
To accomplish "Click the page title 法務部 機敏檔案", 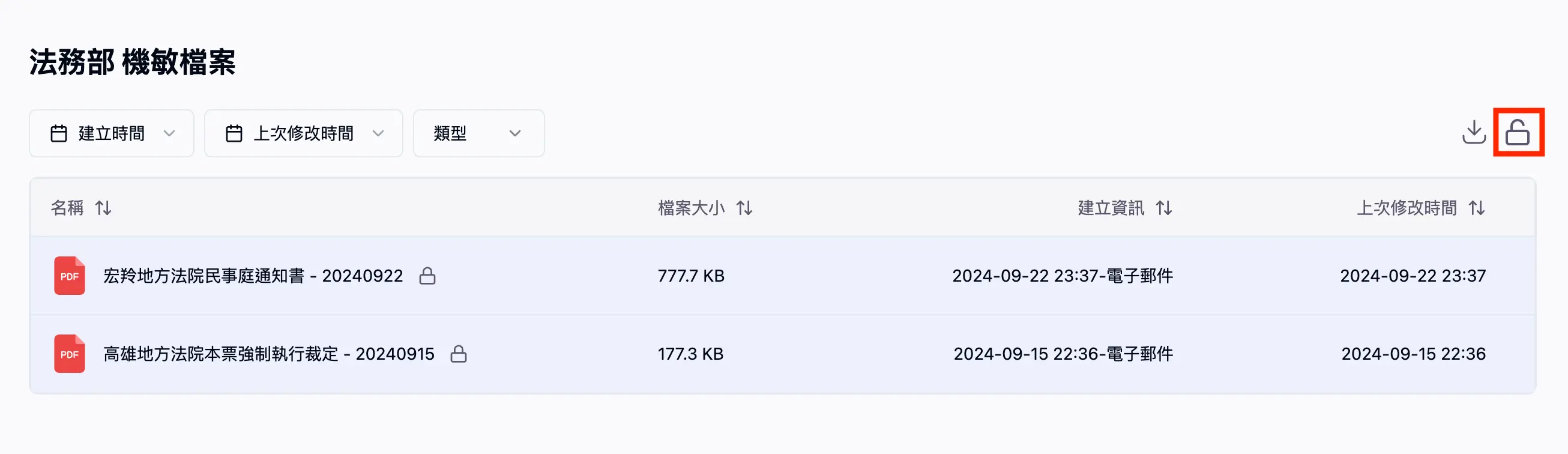I will pos(134,59).
